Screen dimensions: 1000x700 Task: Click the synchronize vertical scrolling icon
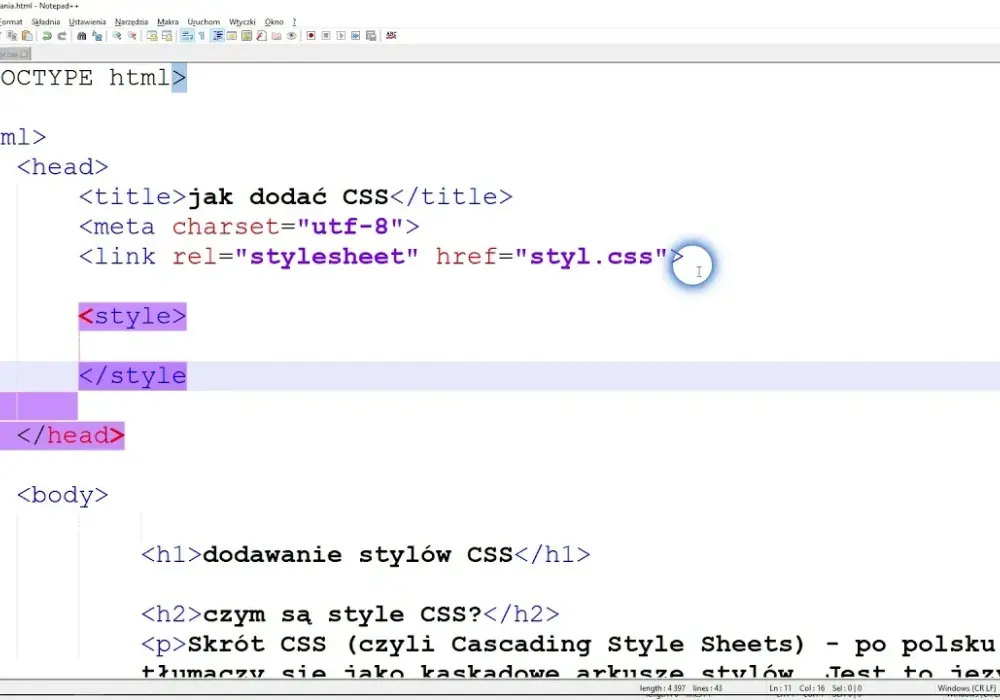click(152, 36)
